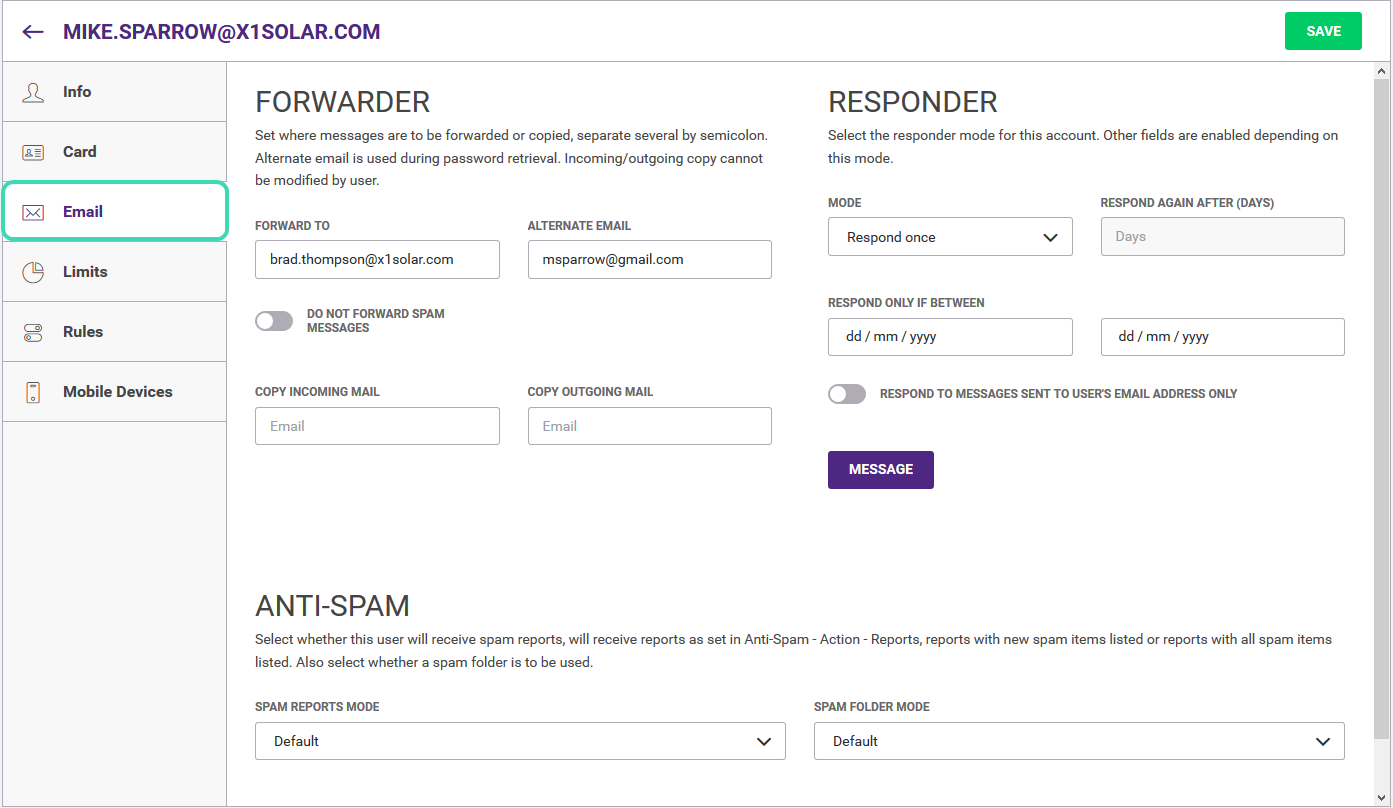Viewport: 1393px width, 808px height.
Task: Enable Do Not Forward Spam Messages toggle
Action: click(x=274, y=321)
